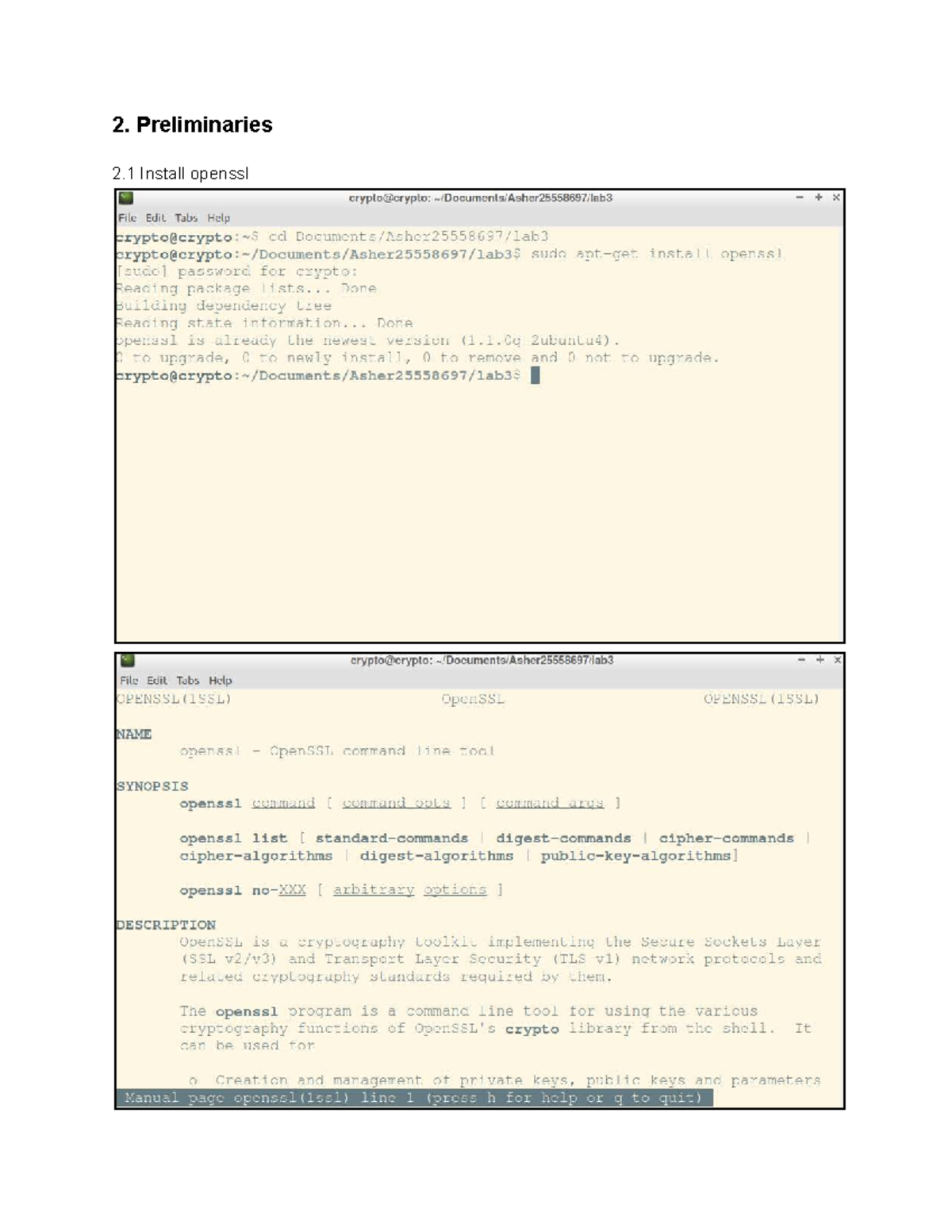The height and width of the screenshot is (1232, 952).
Task: Click bottom window title 'crypto@crypto: ~/Documents/Asher25558697/lab3'
Action: [482, 660]
